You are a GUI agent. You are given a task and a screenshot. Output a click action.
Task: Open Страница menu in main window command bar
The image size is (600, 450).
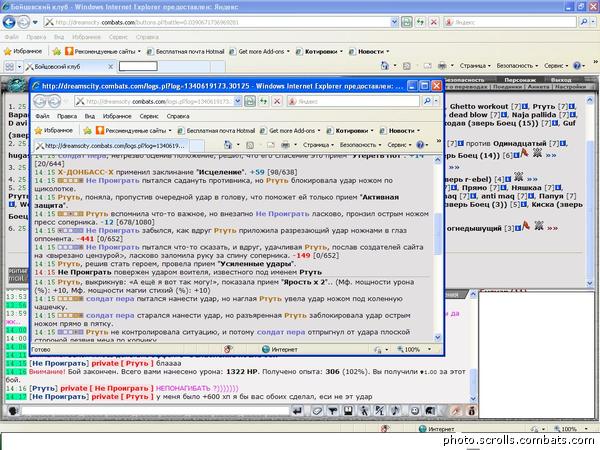point(475,66)
